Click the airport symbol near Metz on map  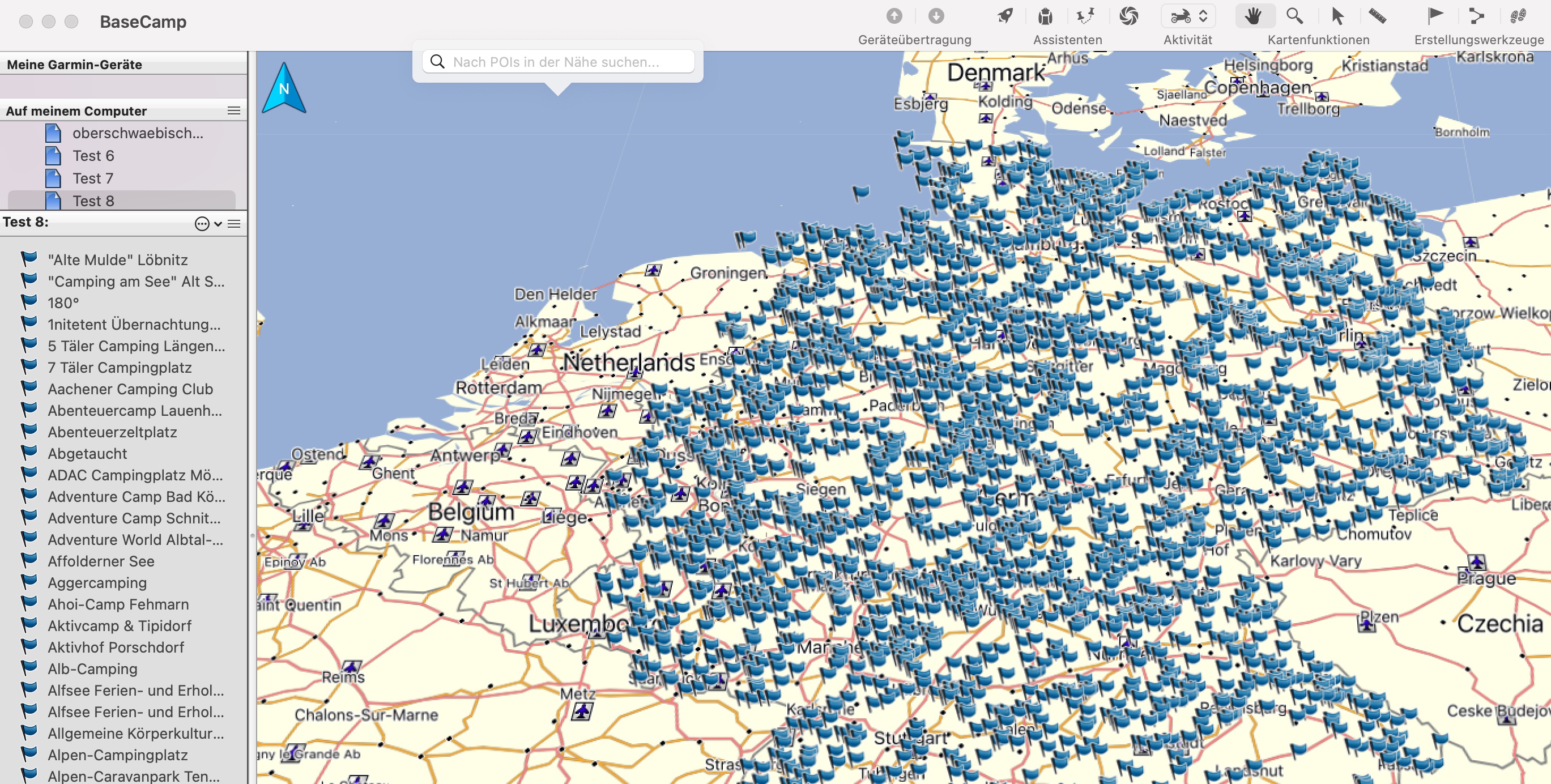click(582, 711)
